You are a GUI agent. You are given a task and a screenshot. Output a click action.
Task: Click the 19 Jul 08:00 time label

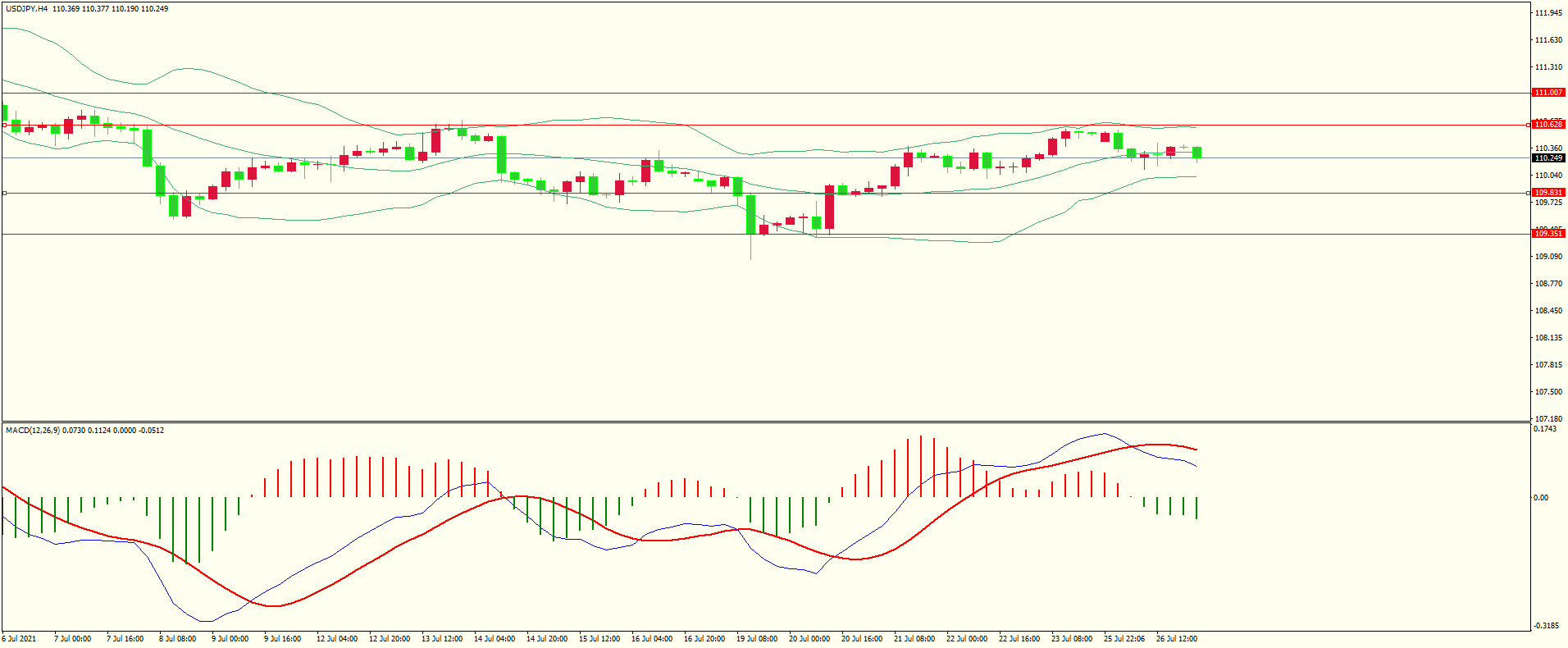click(x=756, y=639)
